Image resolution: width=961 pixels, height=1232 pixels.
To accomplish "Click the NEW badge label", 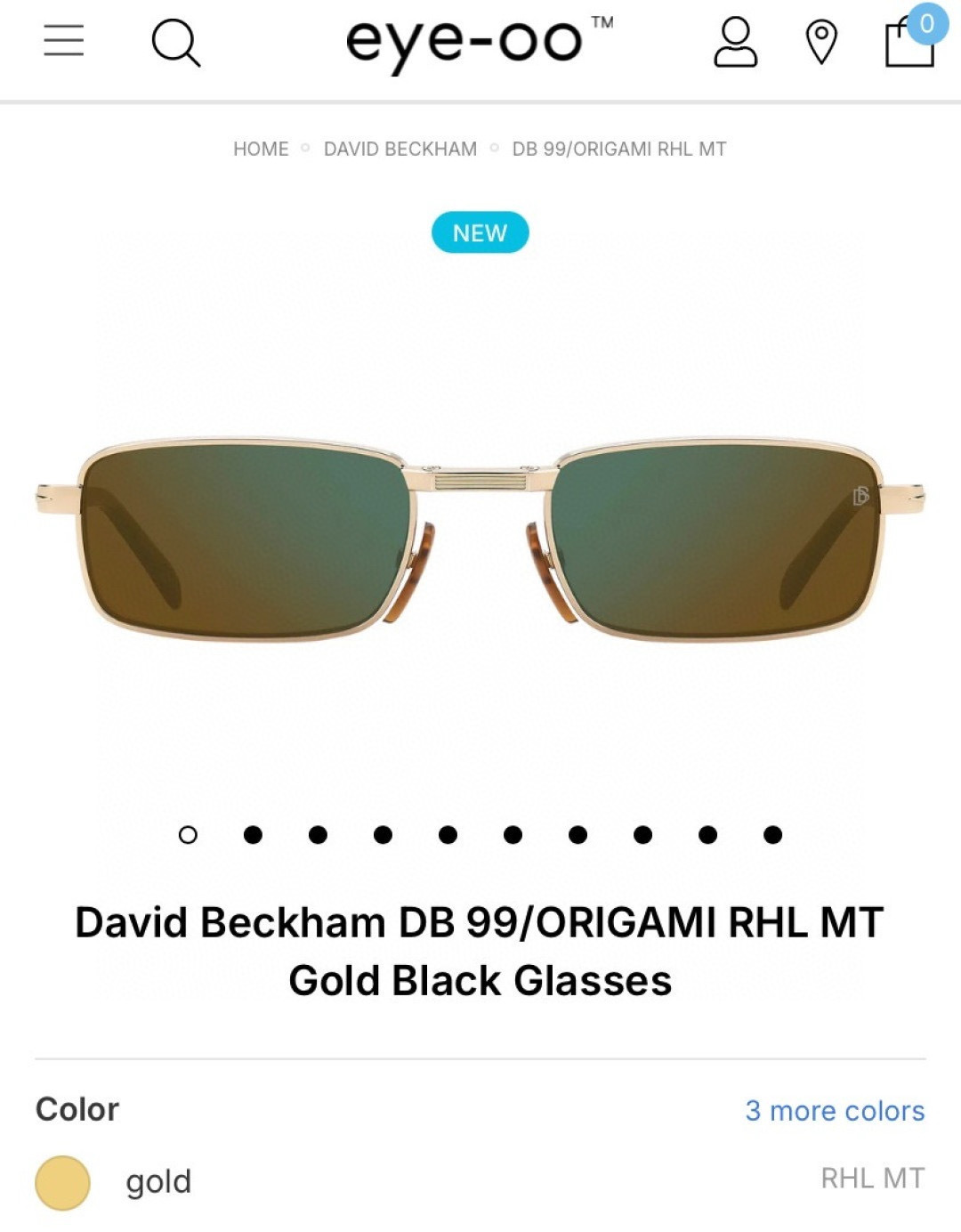I will click(480, 232).
